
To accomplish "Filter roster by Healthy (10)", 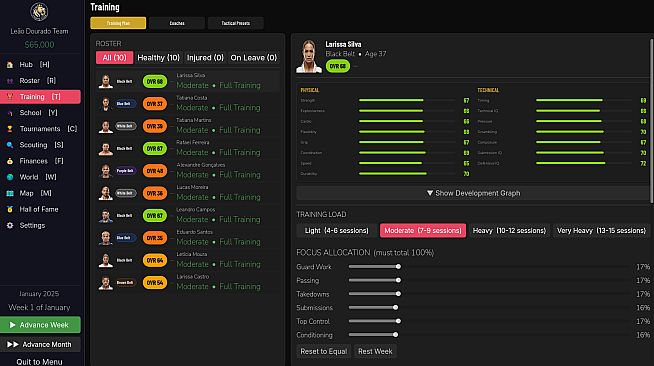I will 158,58.
